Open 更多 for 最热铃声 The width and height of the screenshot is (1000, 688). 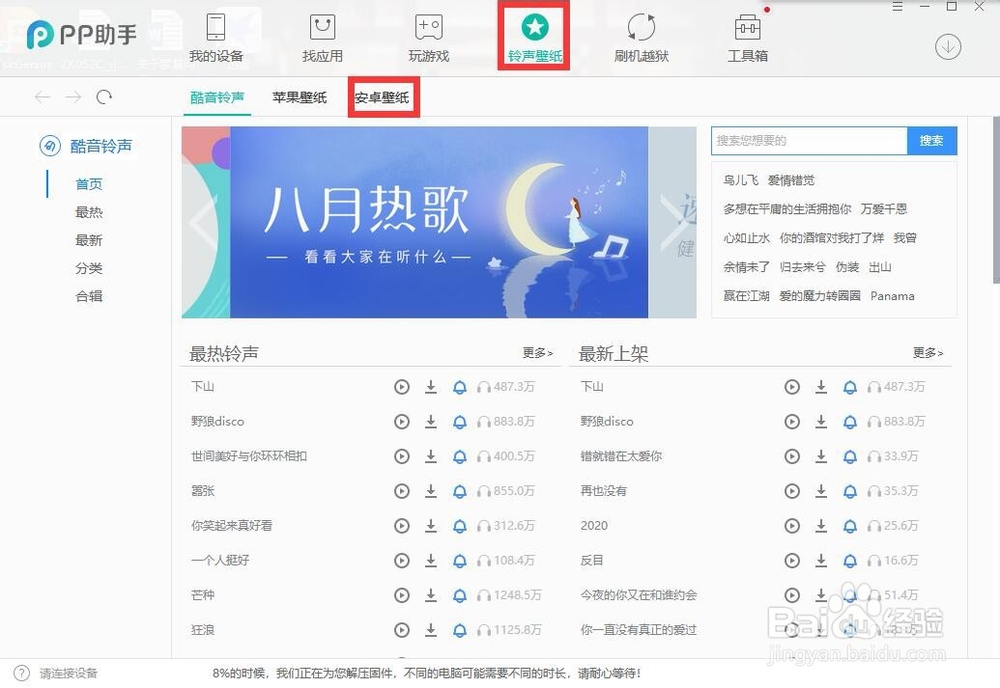tap(538, 353)
